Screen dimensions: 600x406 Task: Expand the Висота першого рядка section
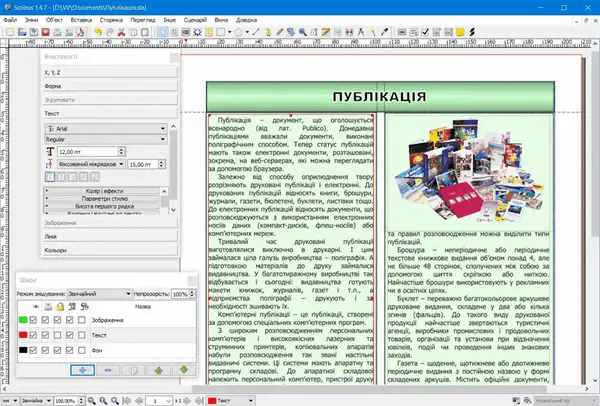[102, 206]
